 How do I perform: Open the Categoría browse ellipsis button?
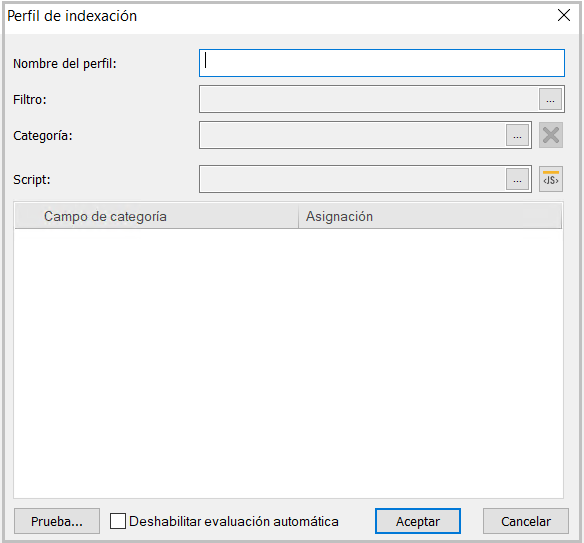[x=517, y=135]
